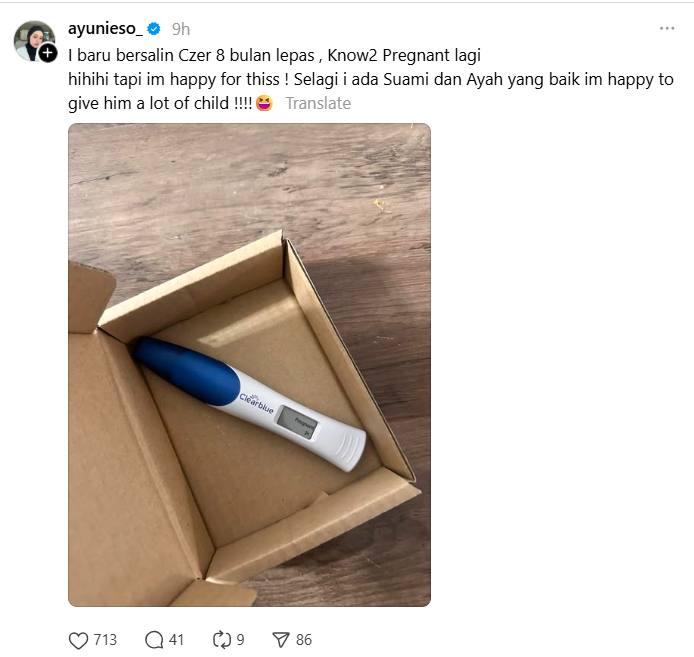The width and height of the screenshot is (694, 657).
Task: Open the ayunieso_ profile picture
Action: (x=33, y=40)
